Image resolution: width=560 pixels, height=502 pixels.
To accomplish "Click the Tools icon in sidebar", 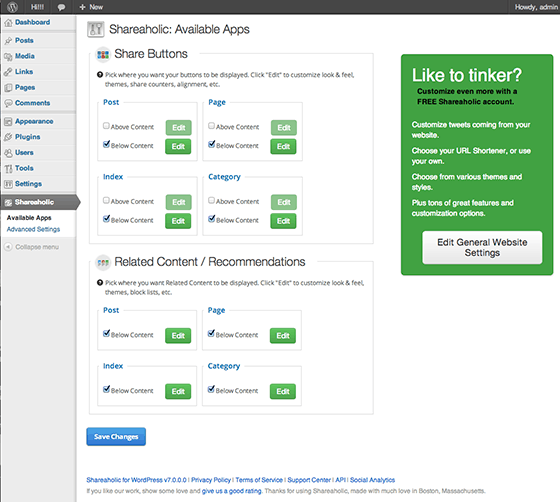I will click(x=8, y=169).
